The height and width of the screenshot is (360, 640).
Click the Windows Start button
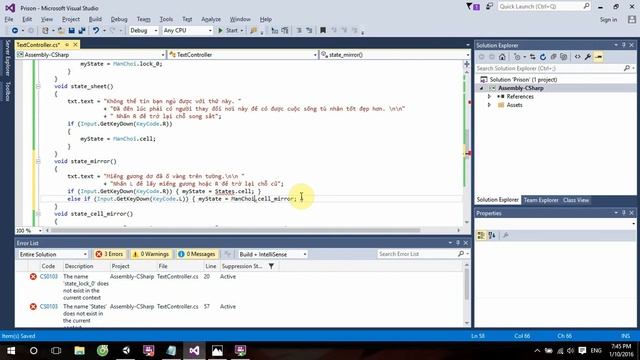pyautogui.click(x=10, y=351)
